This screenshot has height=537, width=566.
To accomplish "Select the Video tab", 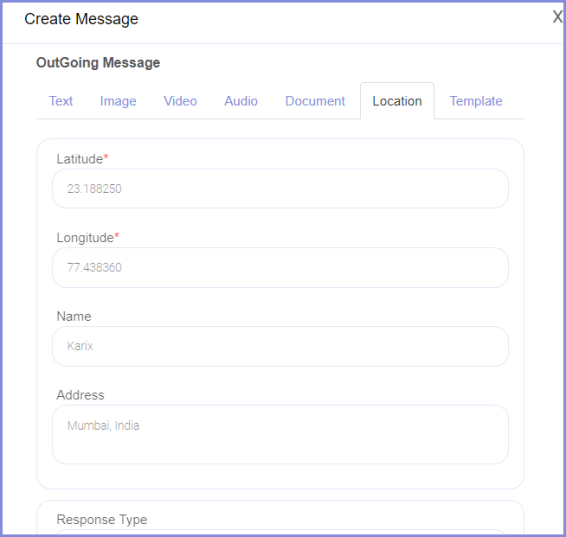I will pyautogui.click(x=180, y=101).
